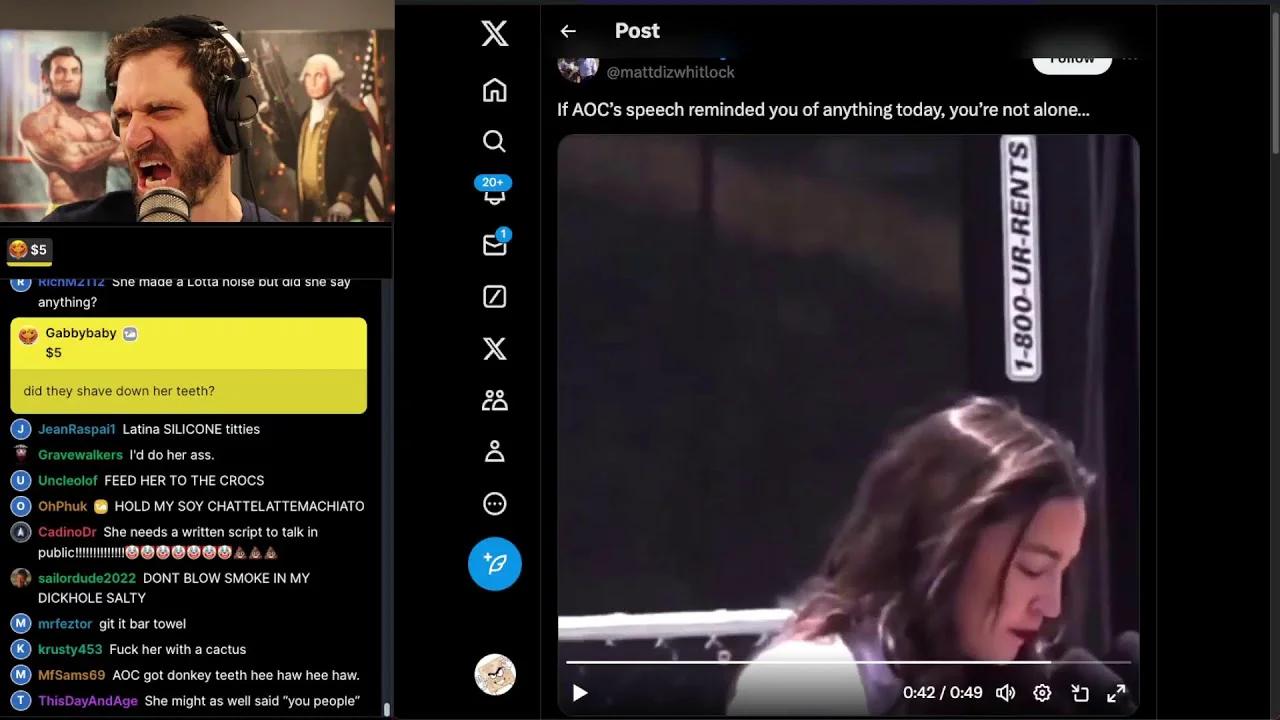Open the Communities people icon
Image resolution: width=1280 pixels, height=720 pixels.
point(495,400)
